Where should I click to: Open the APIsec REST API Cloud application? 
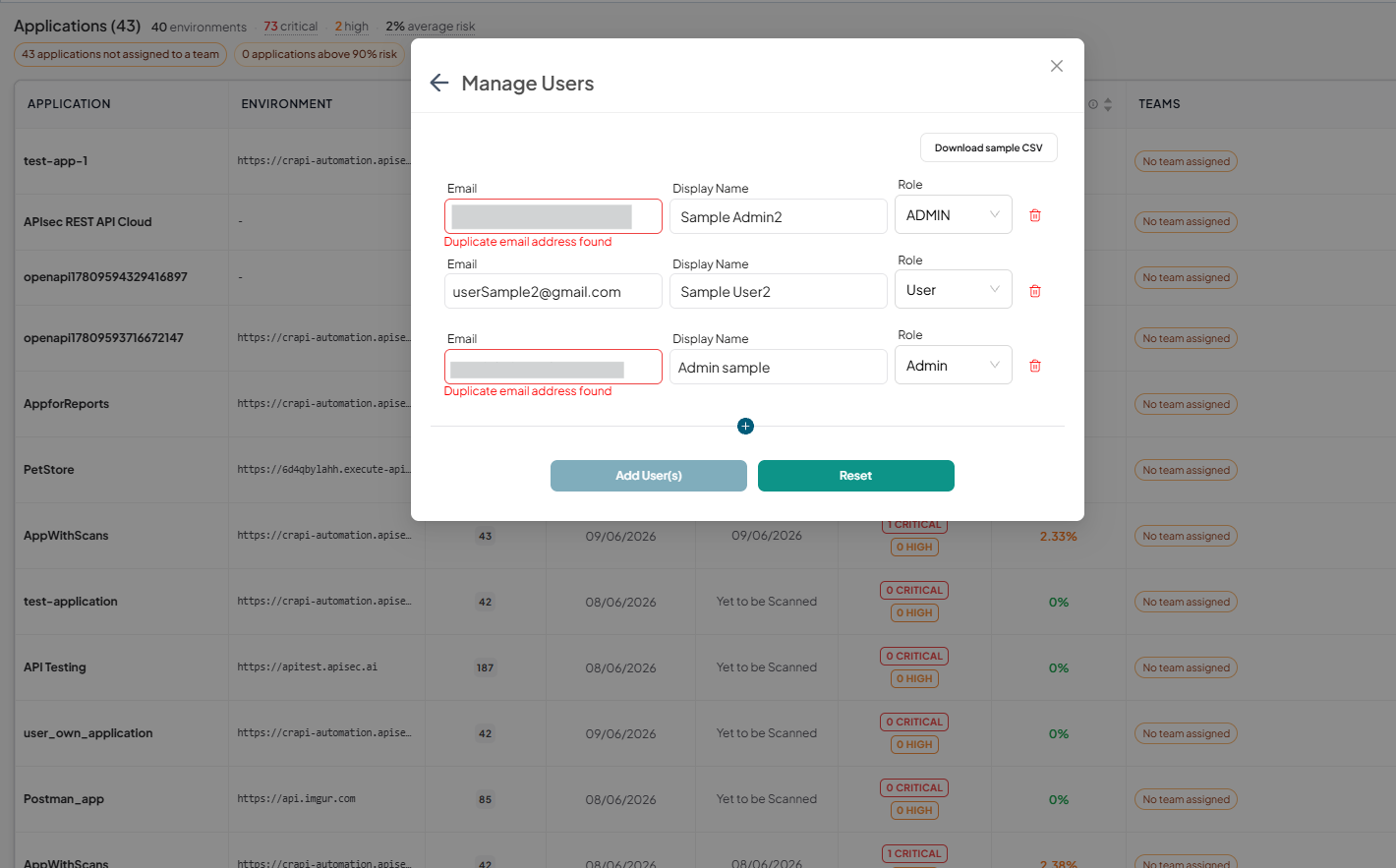[87, 222]
